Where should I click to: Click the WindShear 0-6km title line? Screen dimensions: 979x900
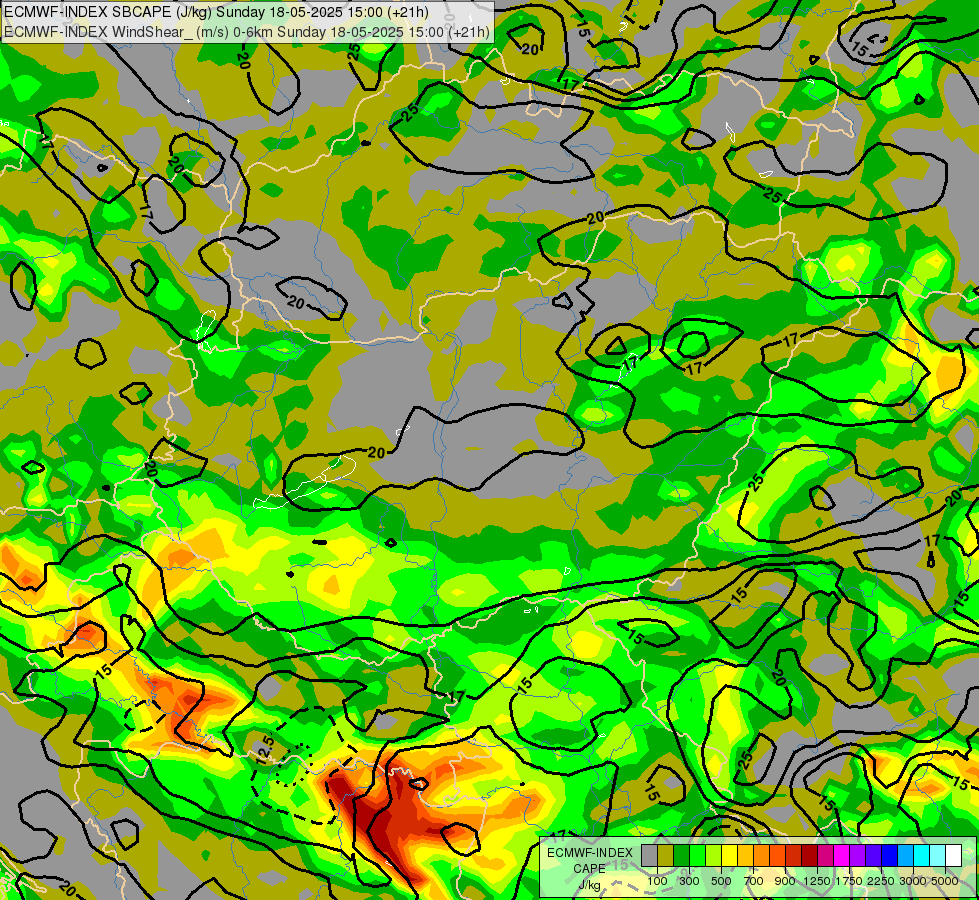pyautogui.click(x=247, y=32)
